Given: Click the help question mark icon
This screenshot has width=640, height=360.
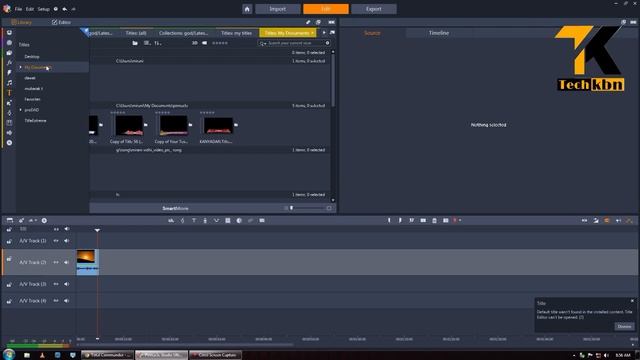Looking at the screenshot, I should click(x=56, y=9).
